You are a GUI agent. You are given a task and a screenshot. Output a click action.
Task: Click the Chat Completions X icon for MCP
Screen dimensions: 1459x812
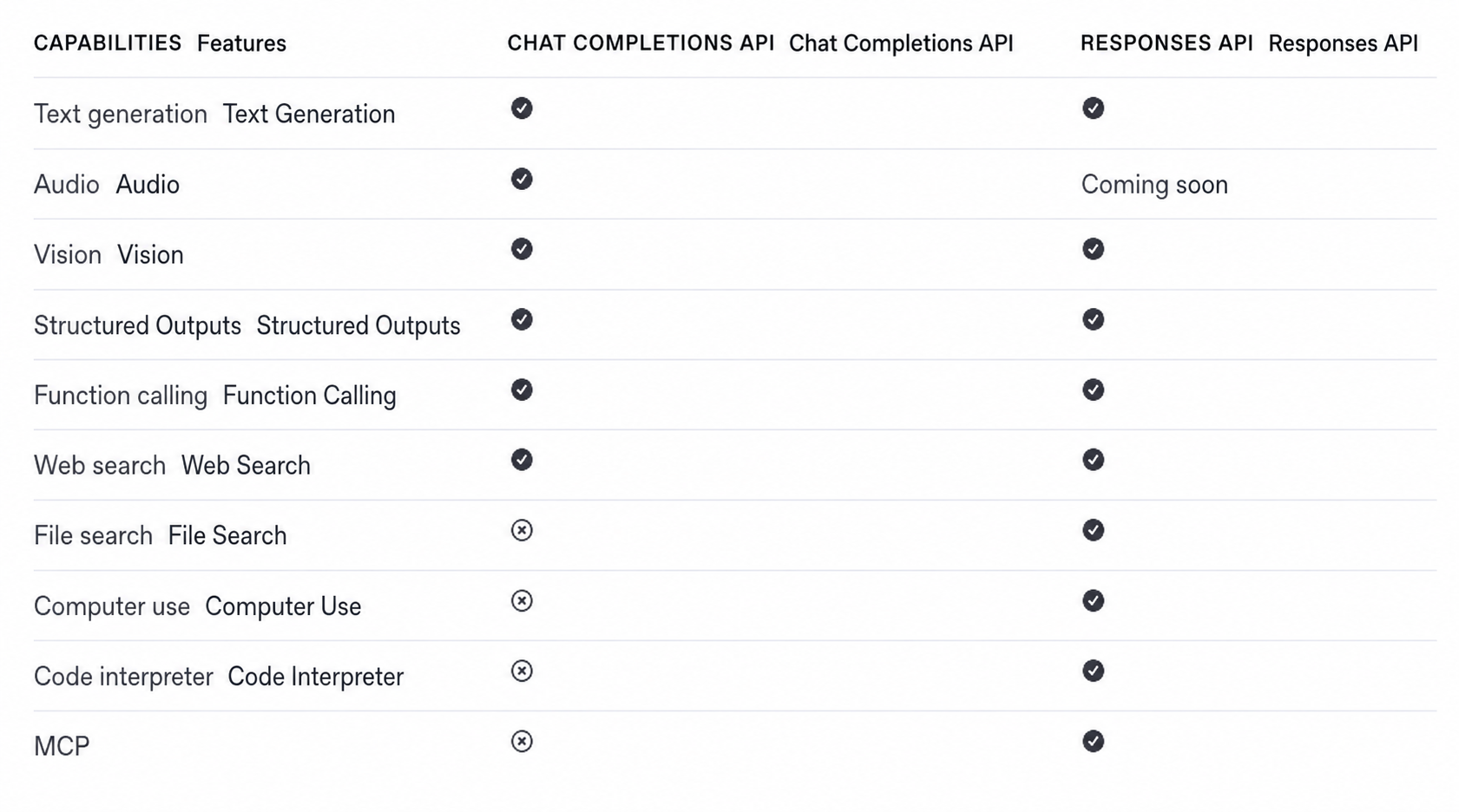(x=522, y=741)
